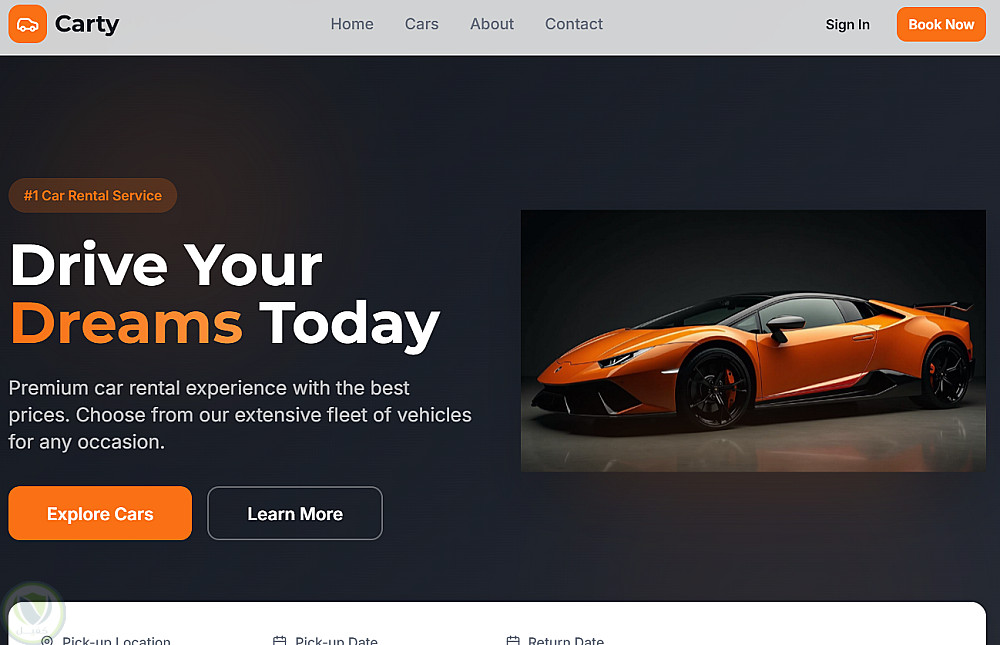The image size is (1000, 645).
Task: Click the orange Book Now button
Action: tap(941, 24)
